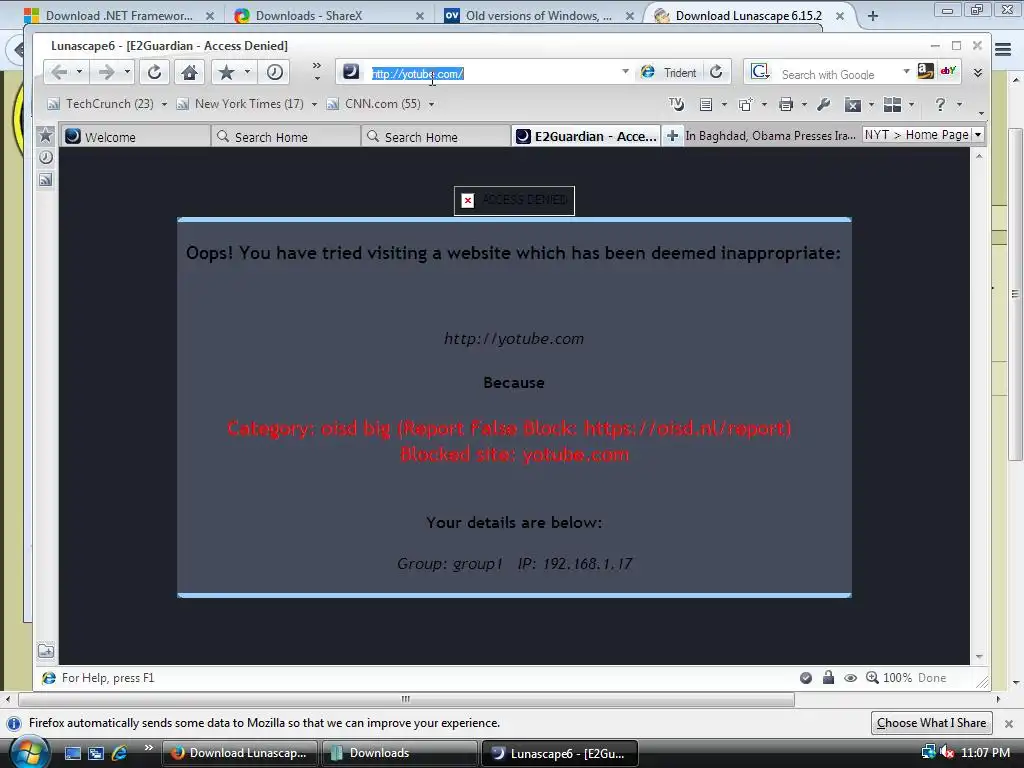
Task: Expand the Back button history dropdown
Action: point(79,72)
